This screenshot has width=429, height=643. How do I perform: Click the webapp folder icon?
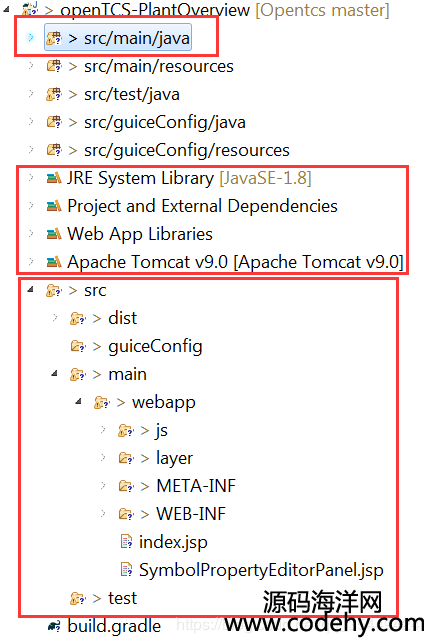(102, 402)
